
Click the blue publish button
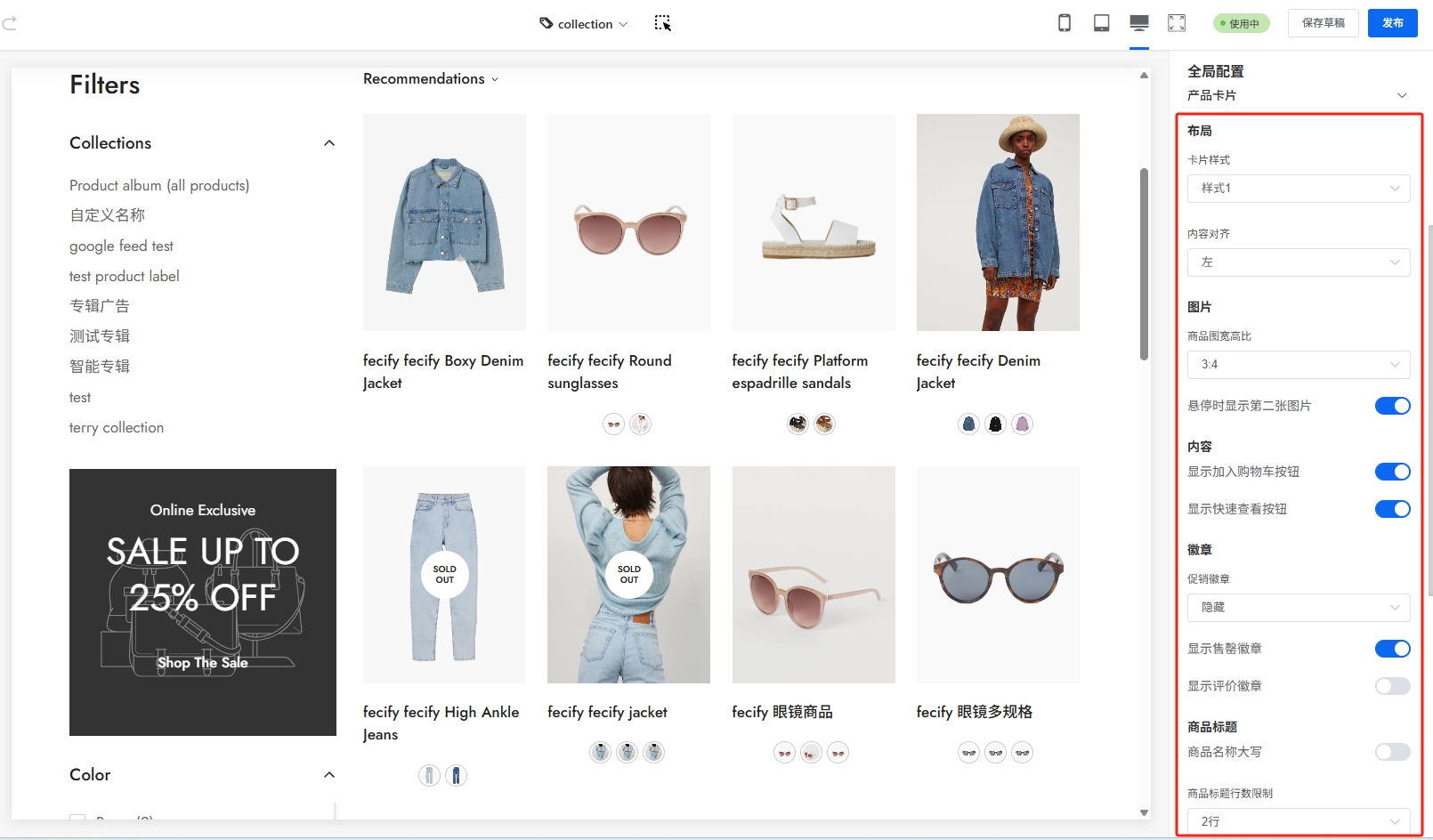coord(1392,23)
